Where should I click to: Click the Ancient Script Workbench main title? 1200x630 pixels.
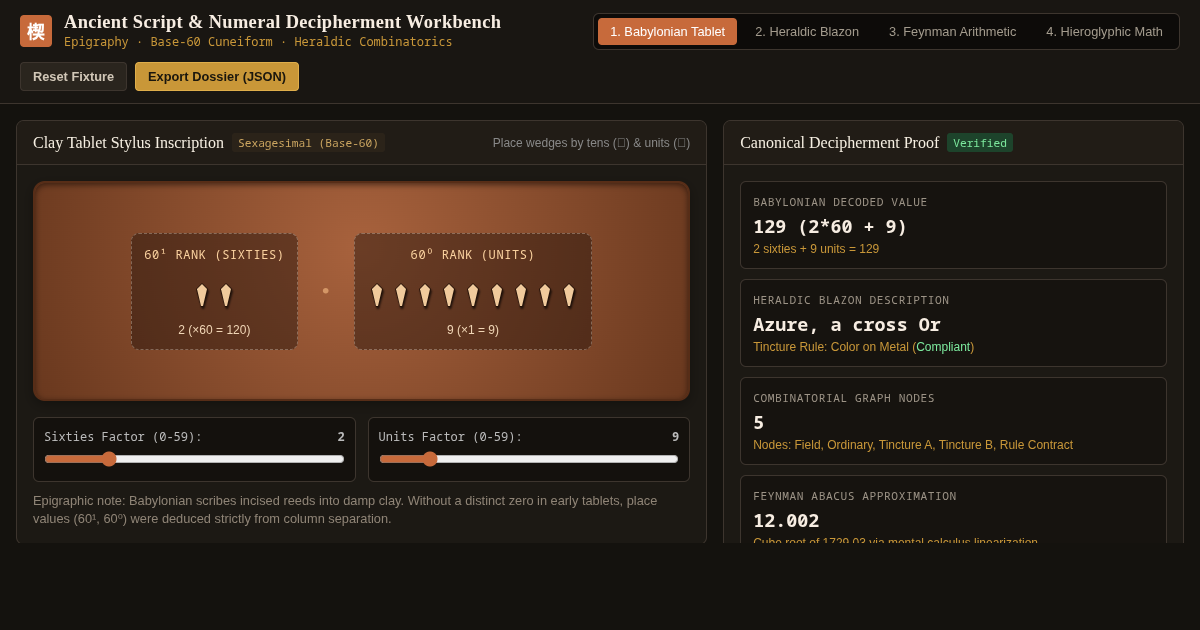coord(282,22)
